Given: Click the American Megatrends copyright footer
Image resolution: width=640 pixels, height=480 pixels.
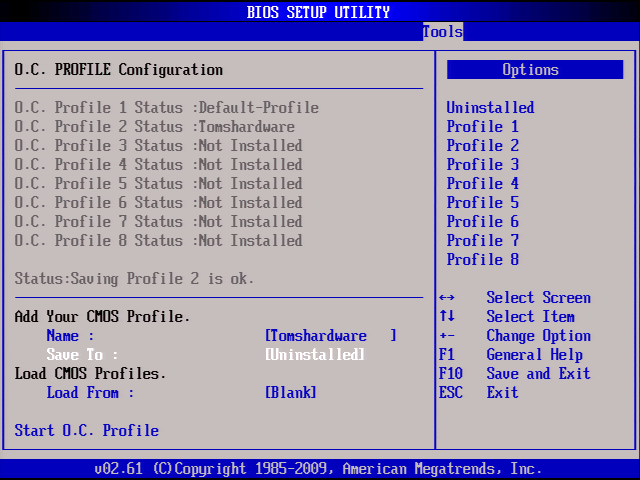Looking at the screenshot, I should (318, 469).
